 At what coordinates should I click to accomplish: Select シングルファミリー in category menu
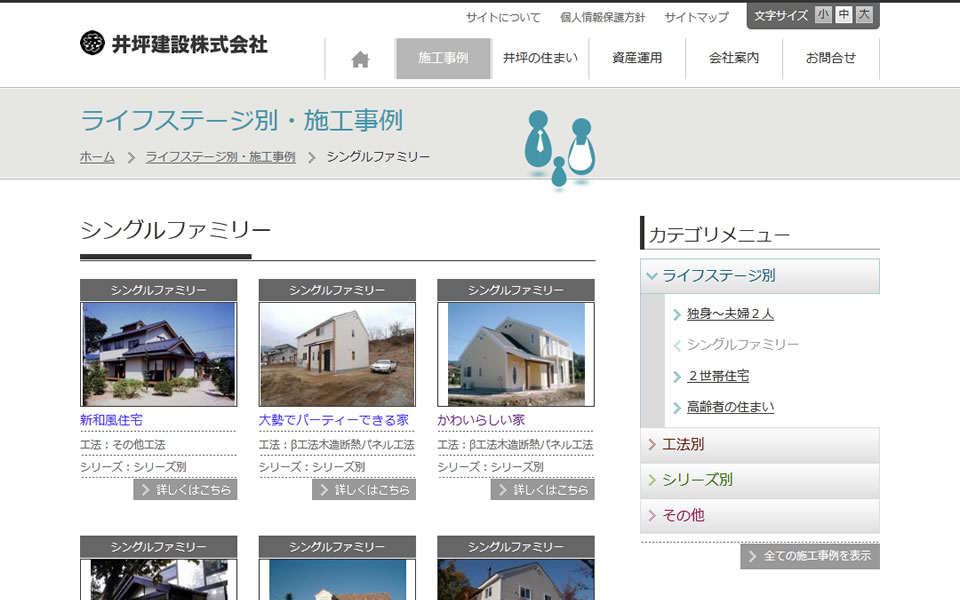pos(742,345)
